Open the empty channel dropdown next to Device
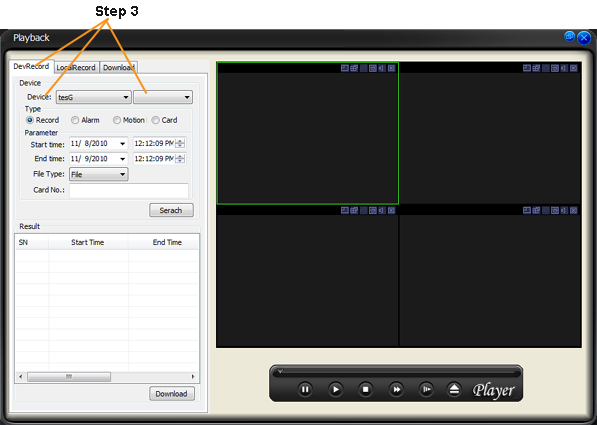Viewport: 597px width, 425px height. (163, 97)
